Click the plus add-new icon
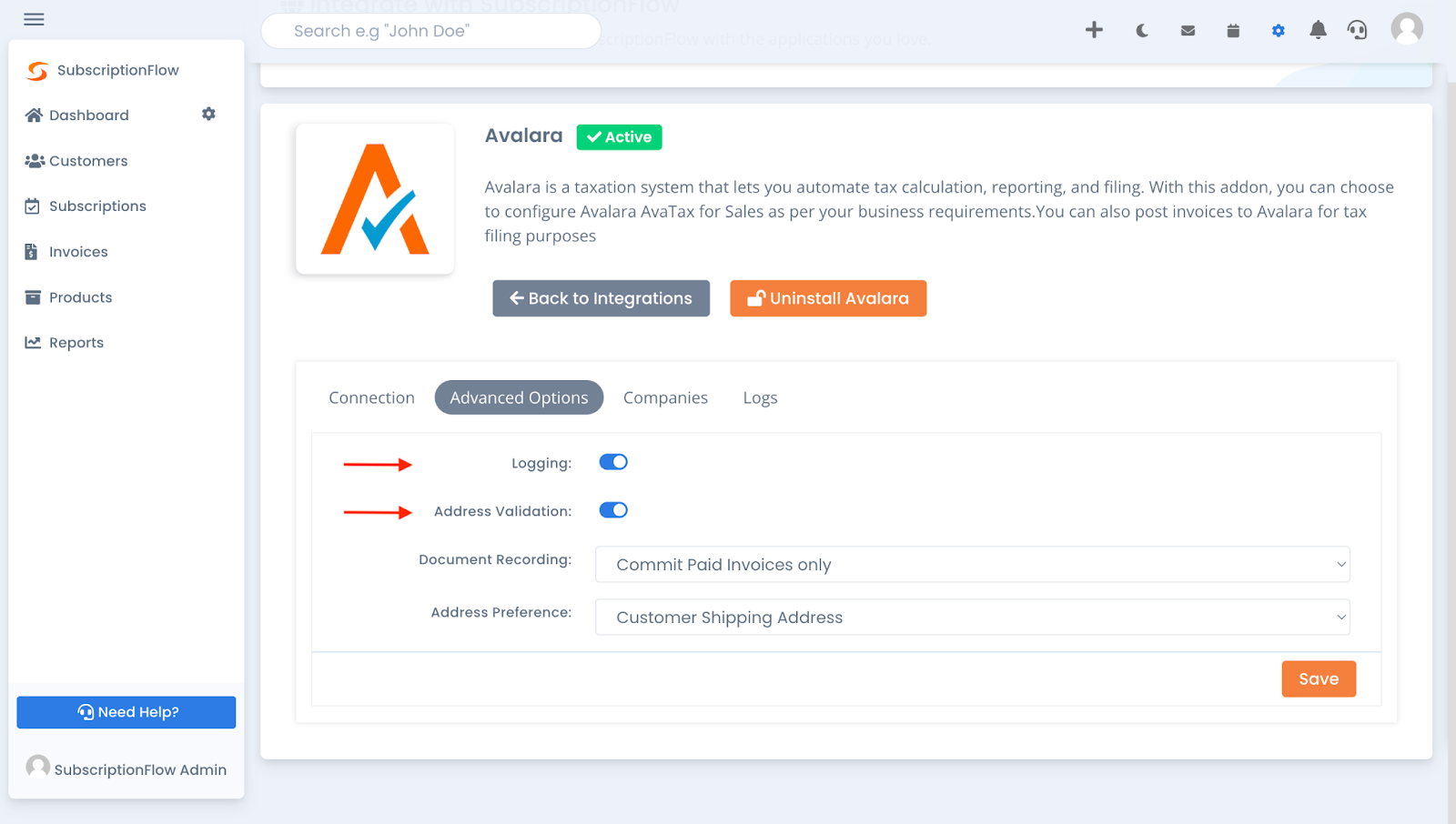1456x824 pixels. (1094, 30)
